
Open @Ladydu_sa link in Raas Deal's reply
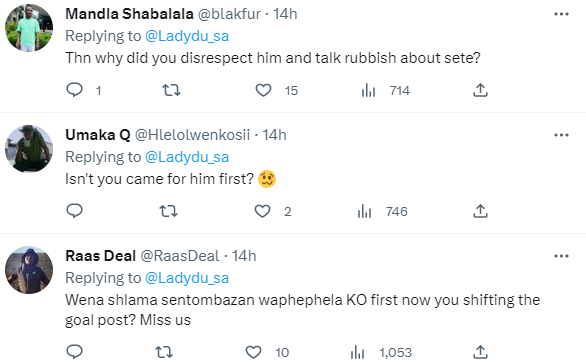click(x=187, y=278)
